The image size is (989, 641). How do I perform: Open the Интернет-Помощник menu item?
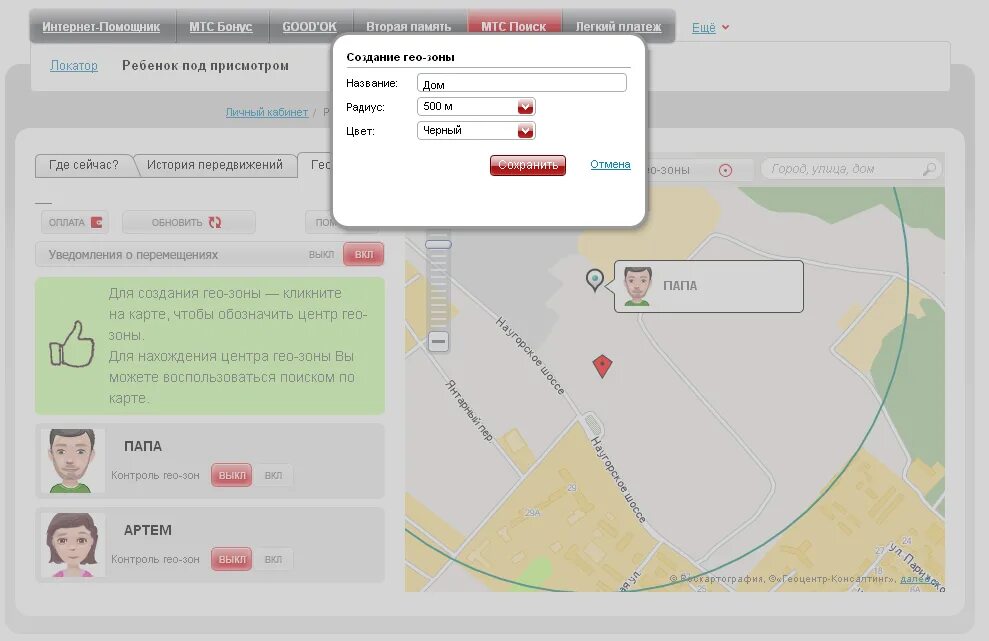tap(101, 27)
